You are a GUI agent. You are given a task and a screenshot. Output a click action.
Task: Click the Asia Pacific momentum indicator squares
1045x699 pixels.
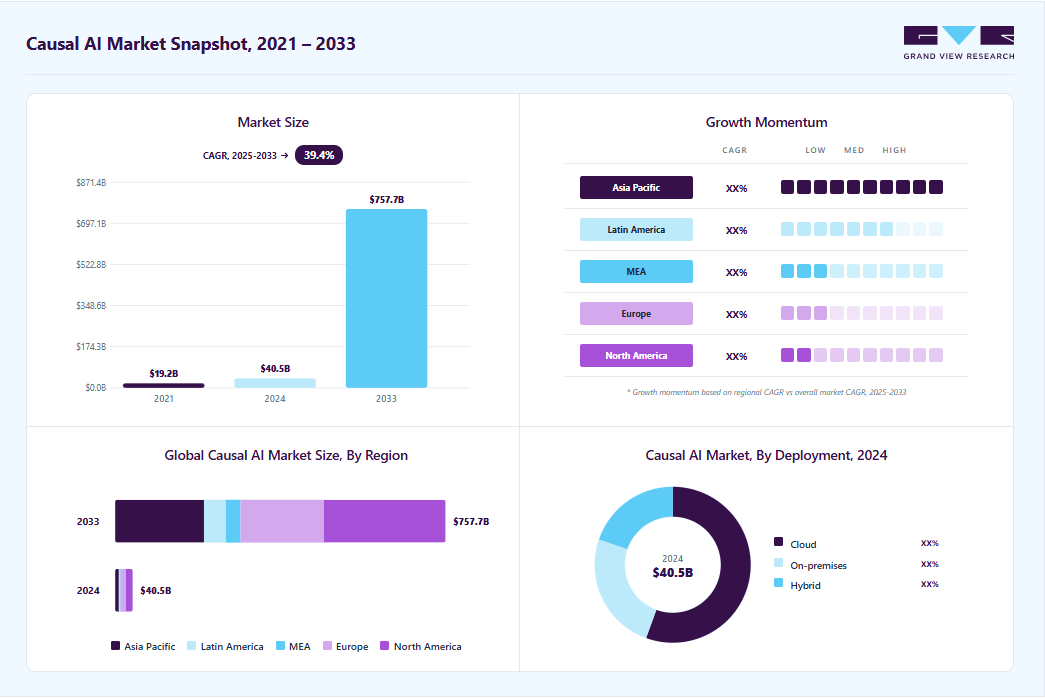point(862,187)
